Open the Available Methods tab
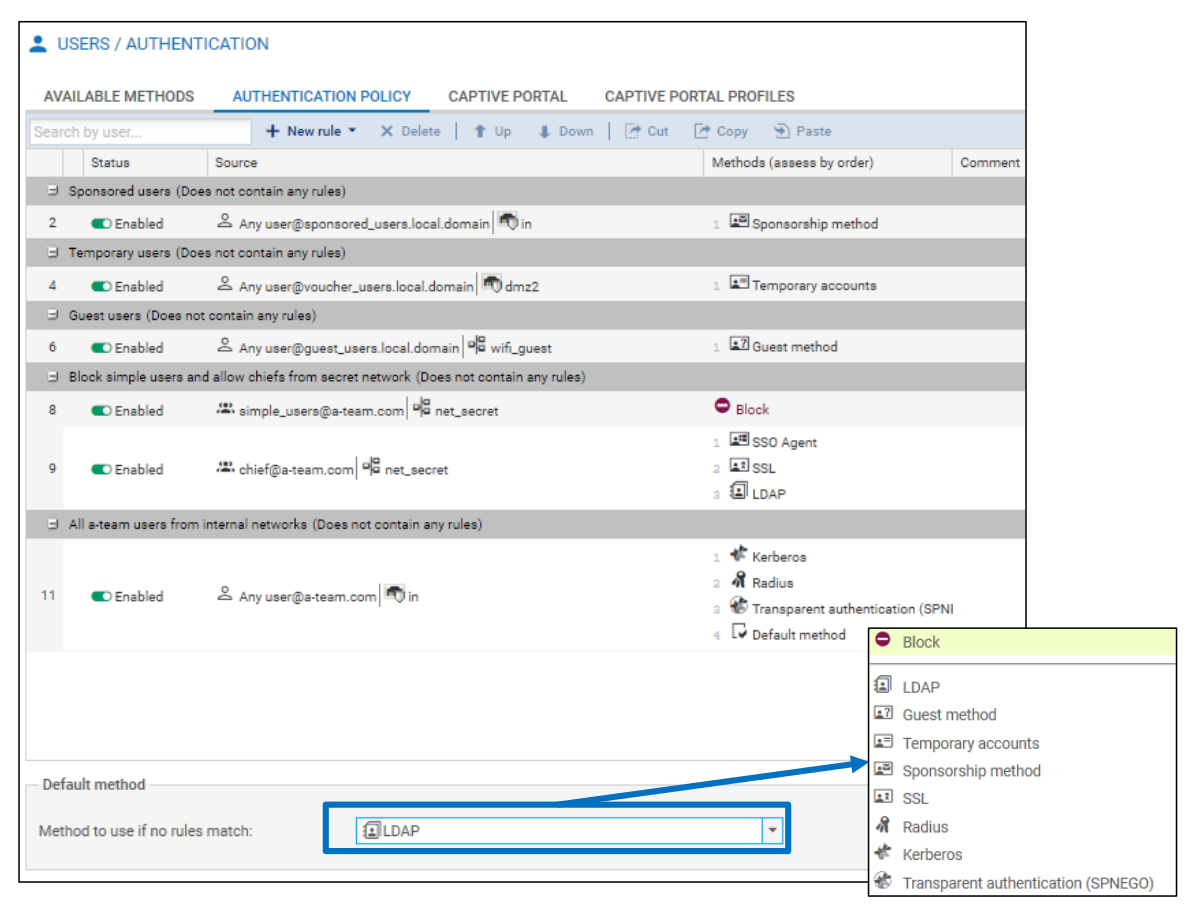 119,97
